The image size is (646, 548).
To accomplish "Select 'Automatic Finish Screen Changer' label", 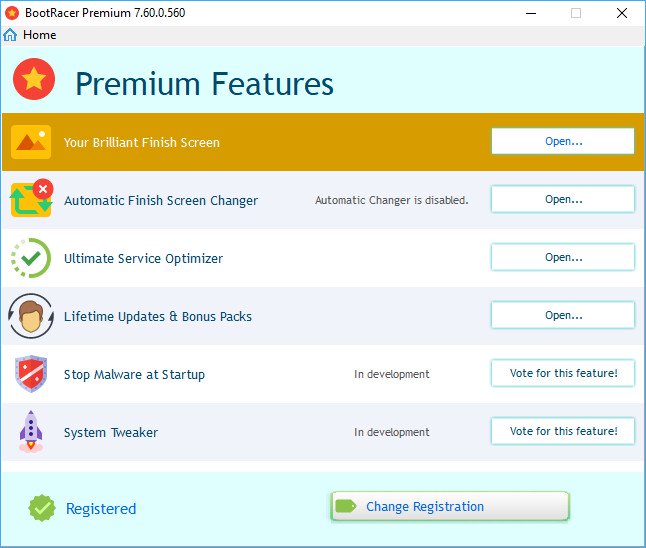I will click(161, 201).
